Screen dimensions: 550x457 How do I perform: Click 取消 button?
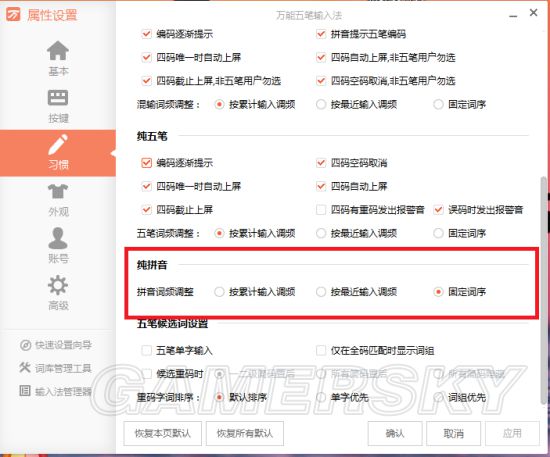pos(453,433)
